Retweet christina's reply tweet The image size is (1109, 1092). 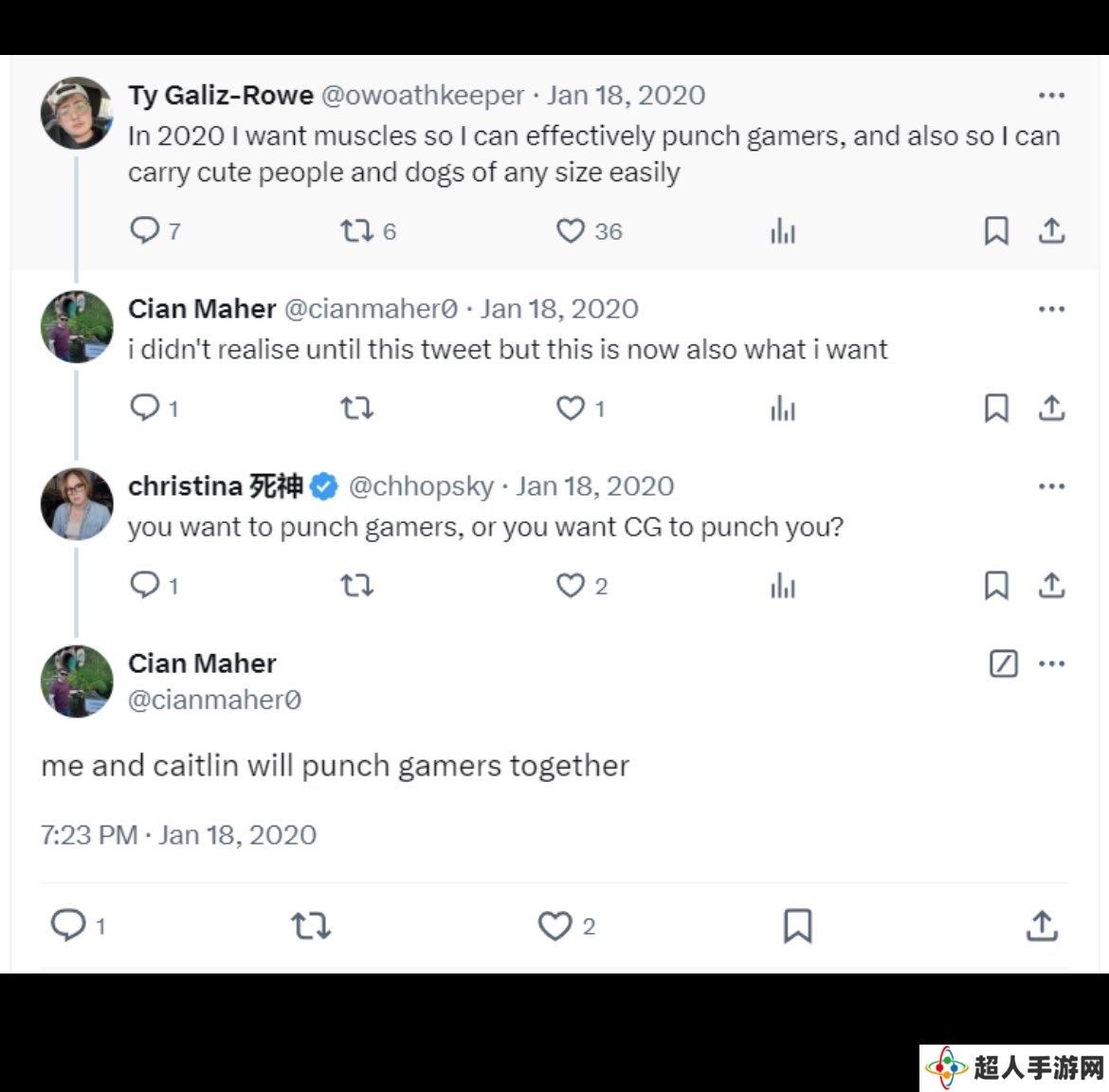(357, 586)
